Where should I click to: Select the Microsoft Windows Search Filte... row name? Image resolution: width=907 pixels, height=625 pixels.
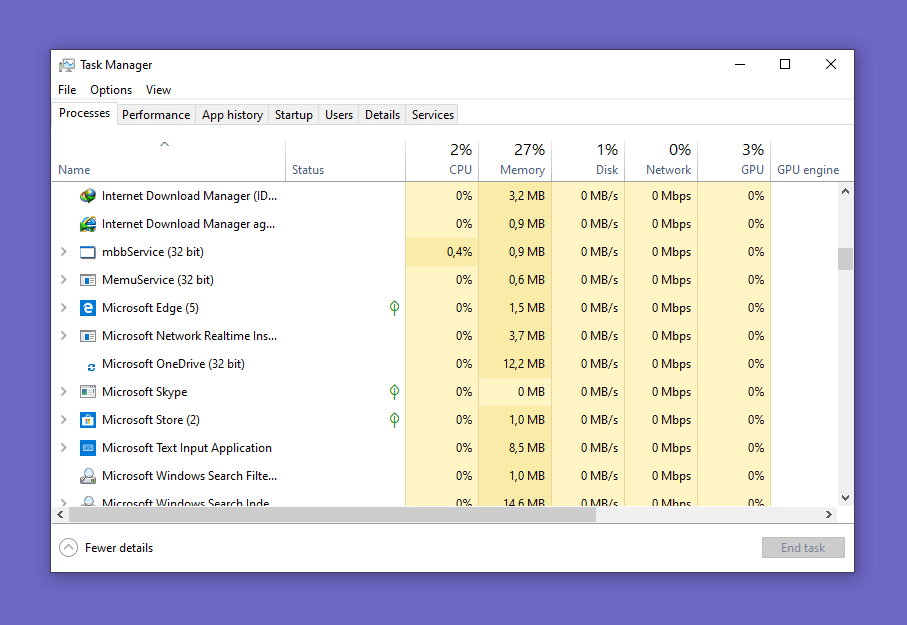pyautogui.click(x=189, y=476)
